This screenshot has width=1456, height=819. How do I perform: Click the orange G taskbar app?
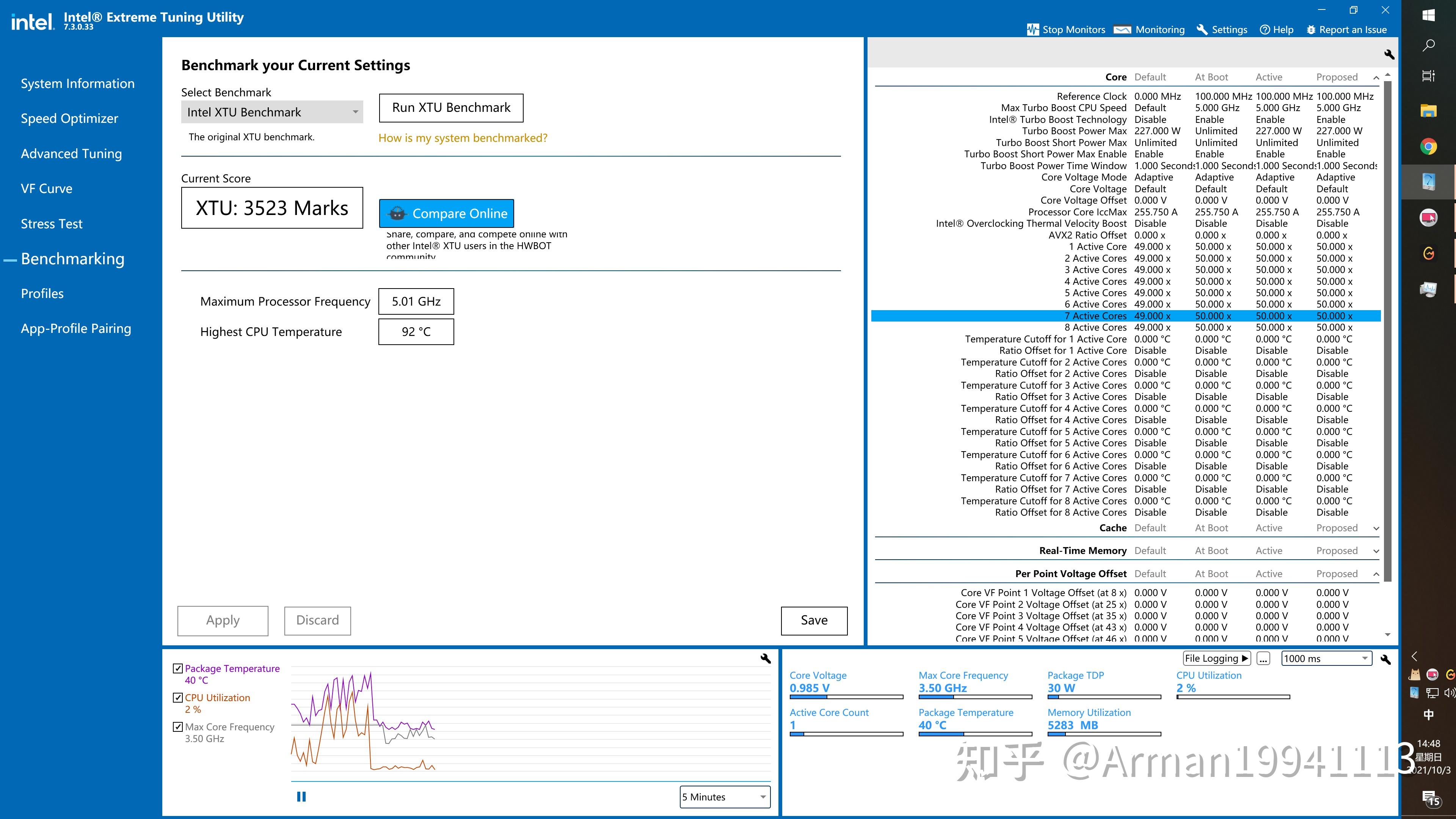pyautogui.click(x=1428, y=253)
